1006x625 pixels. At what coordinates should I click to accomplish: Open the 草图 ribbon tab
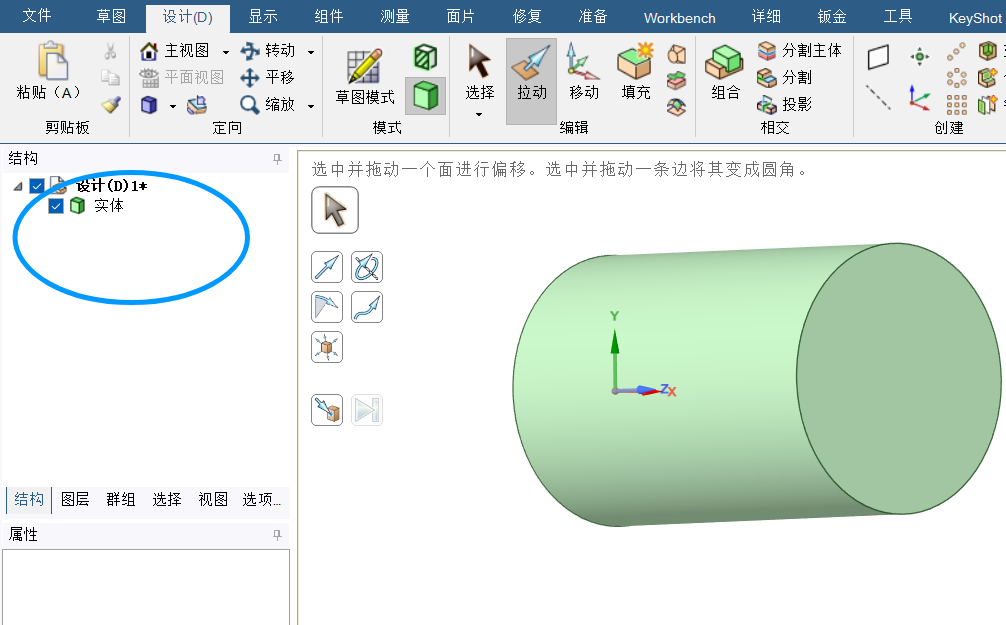click(x=111, y=17)
